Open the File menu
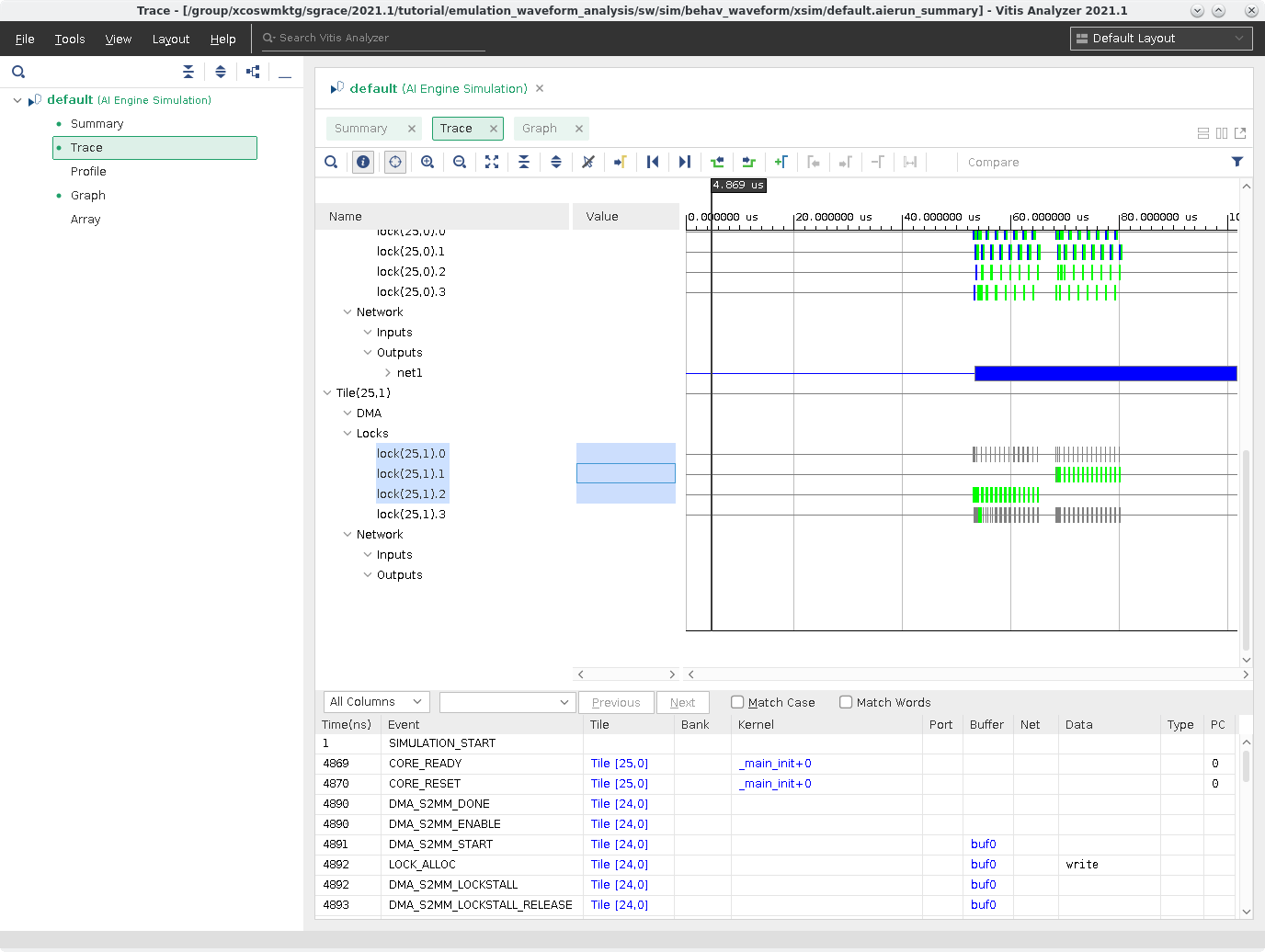This screenshot has height=952, width=1265. (x=25, y=39)
